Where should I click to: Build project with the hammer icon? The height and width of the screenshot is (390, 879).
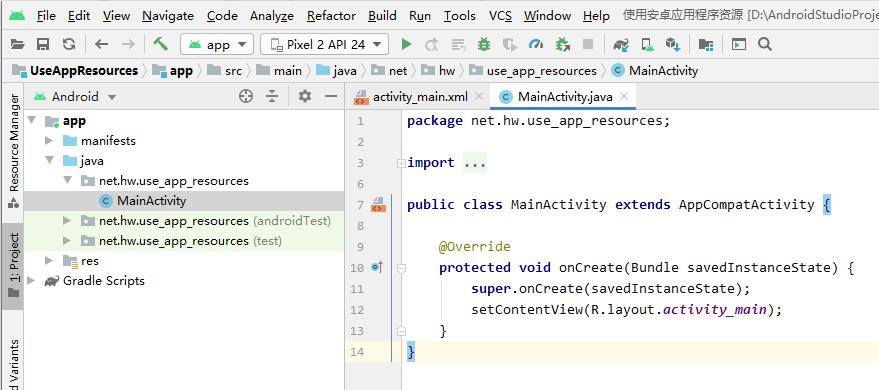(x=161, y=44)
